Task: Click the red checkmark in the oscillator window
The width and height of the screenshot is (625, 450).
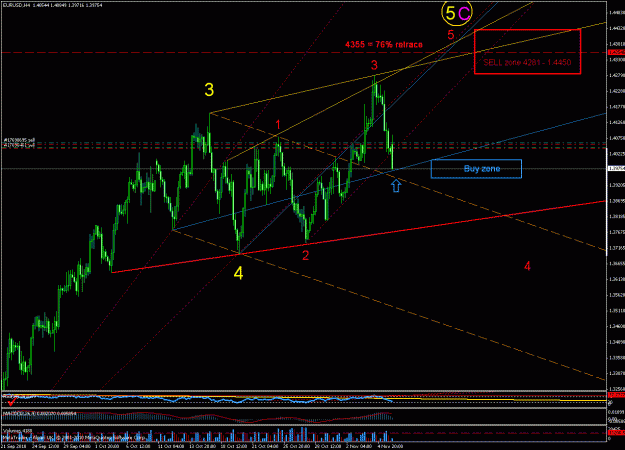Action: [x=12, y=400]
